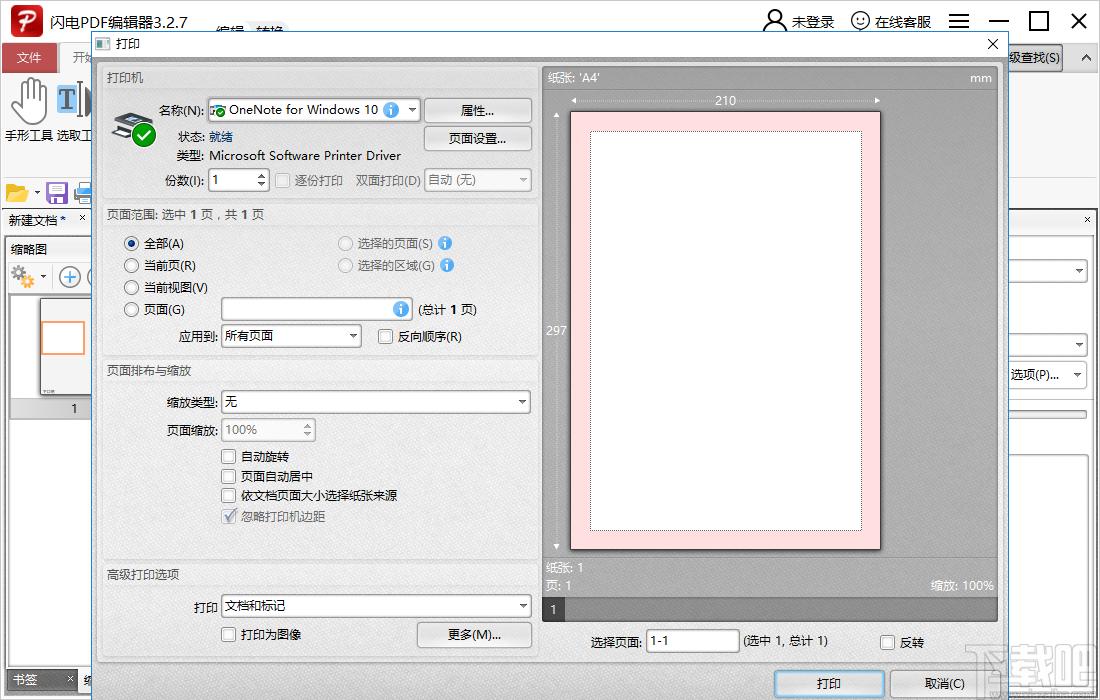Click the Thumbnails panel header
Image resolution: width=1100 pixels, height=700 pixels.
coord(29,249)
